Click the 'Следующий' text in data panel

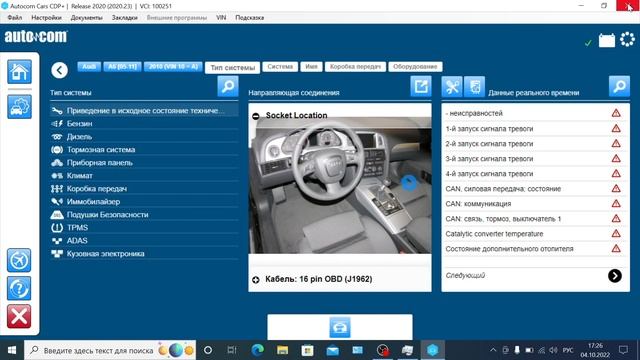[465, 276]
